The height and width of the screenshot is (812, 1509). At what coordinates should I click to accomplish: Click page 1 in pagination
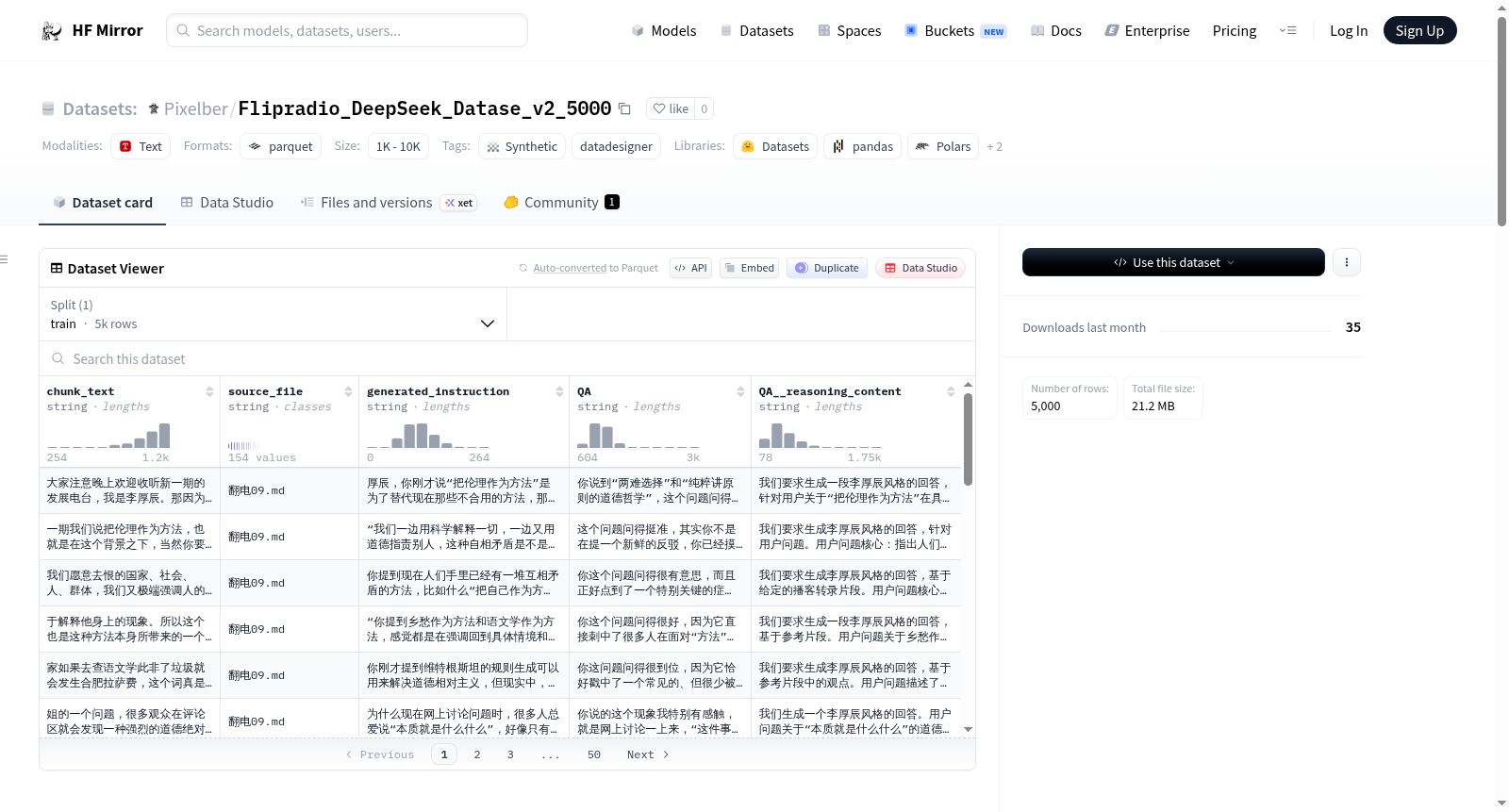(x=444, y=754)
